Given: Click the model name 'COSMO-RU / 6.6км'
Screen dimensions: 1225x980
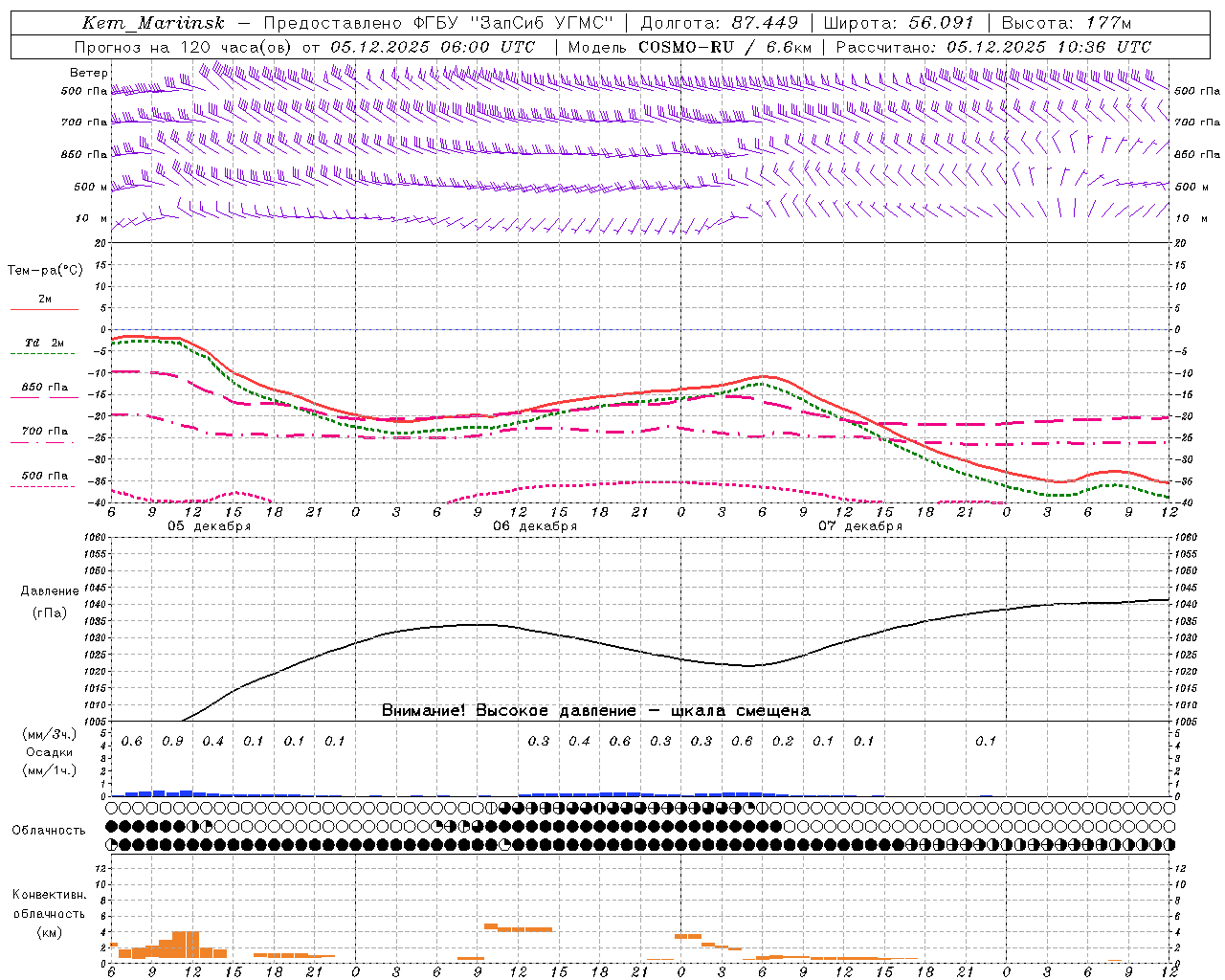Looking at the screenshot, I should pyautogui.click(x=724, y=47).
